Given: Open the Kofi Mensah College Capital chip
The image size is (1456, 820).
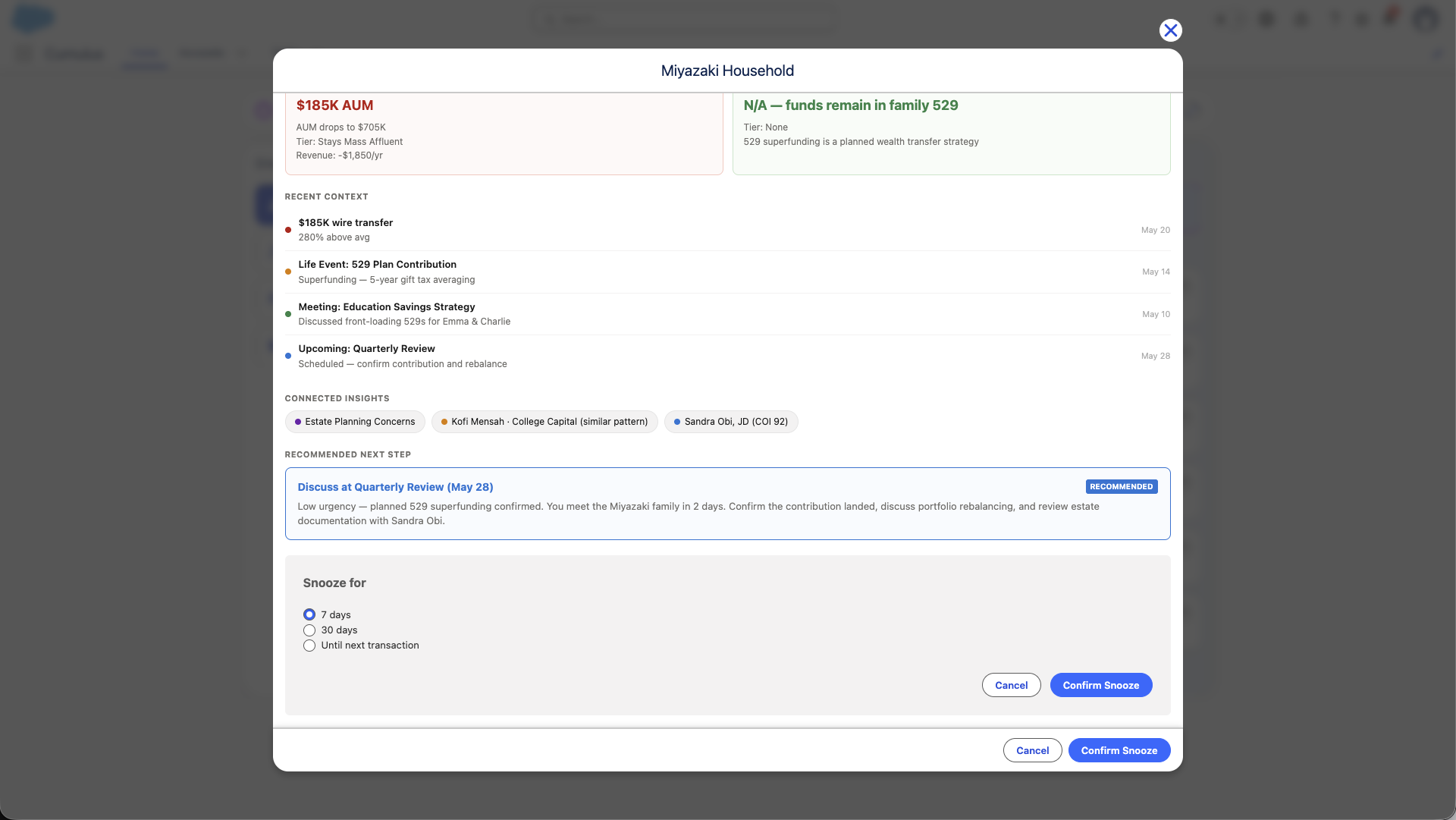Looking at the screenshot, I should (x=544, y=422).
